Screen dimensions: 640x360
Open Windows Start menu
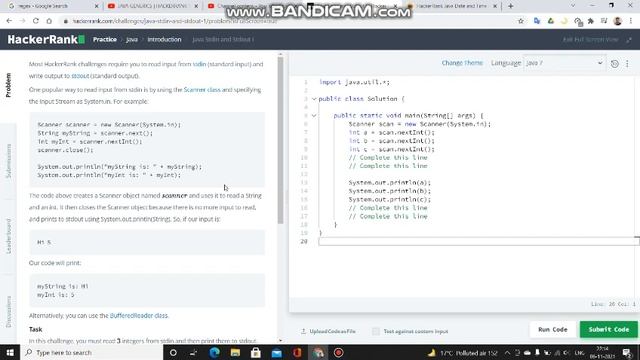(x=10, y=352)
